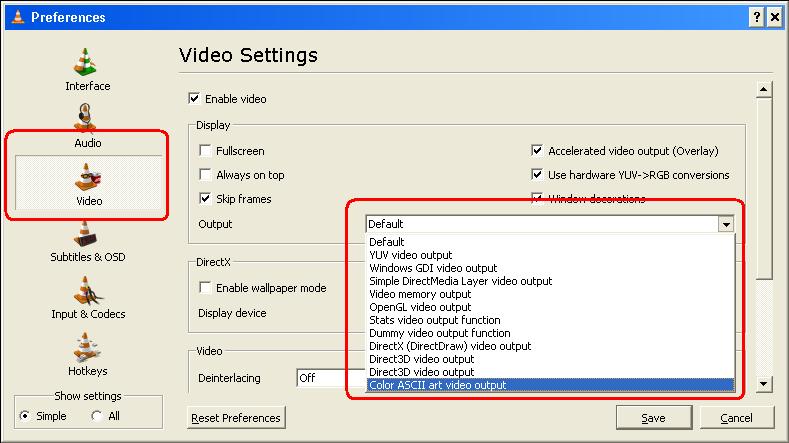
Task: Click the vertical scrollbar thumb
Action: pos(763,188)
